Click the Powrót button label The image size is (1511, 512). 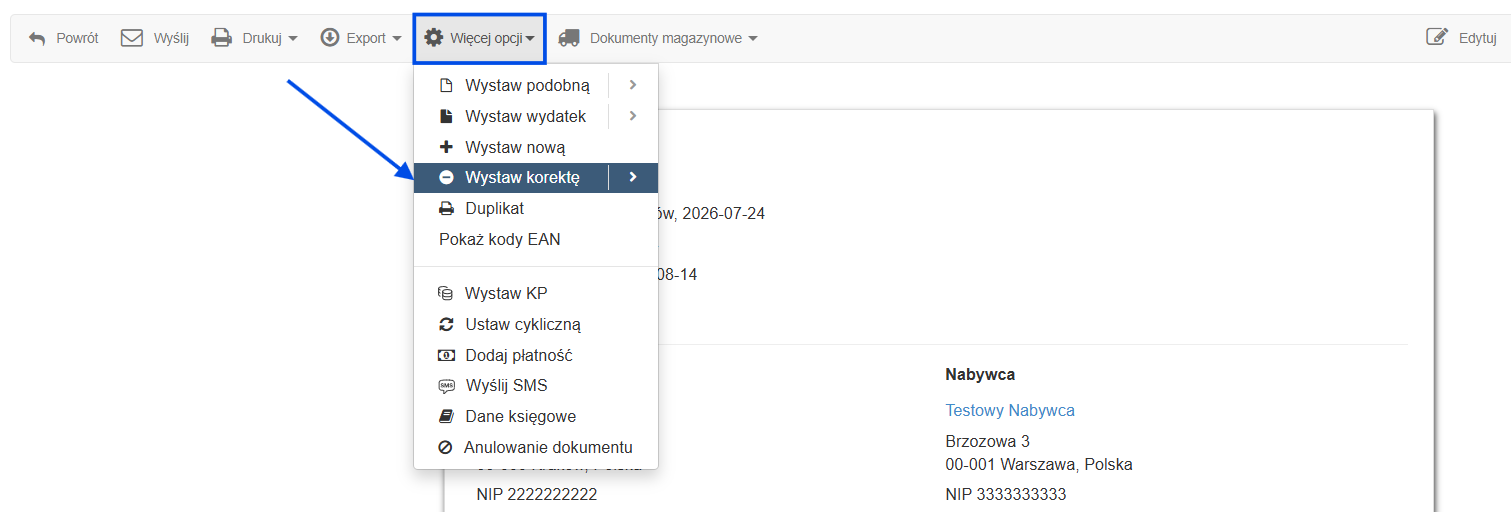pyautogui.click(x=77, y=38)
